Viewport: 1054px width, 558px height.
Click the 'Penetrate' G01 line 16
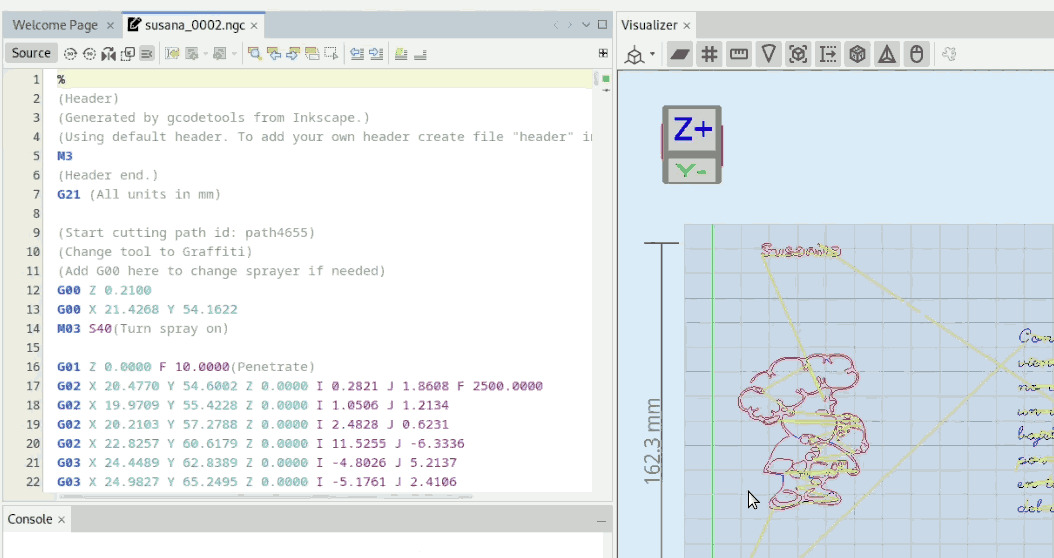point(186,367)
